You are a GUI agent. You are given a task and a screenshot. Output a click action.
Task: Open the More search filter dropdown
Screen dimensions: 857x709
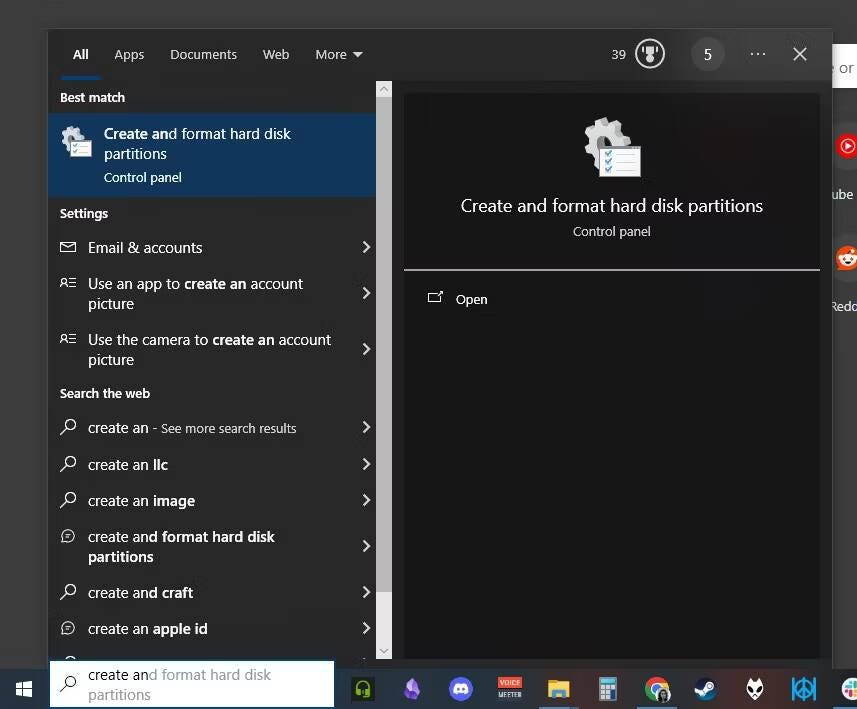[338, 54]
